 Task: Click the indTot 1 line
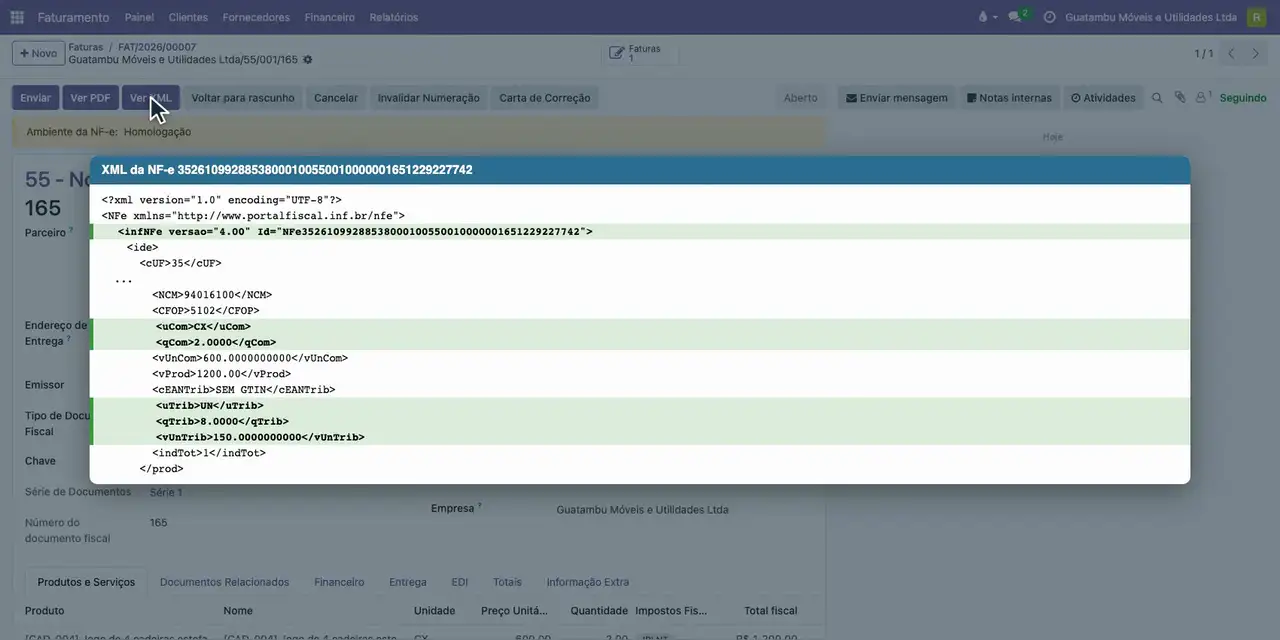209,453
